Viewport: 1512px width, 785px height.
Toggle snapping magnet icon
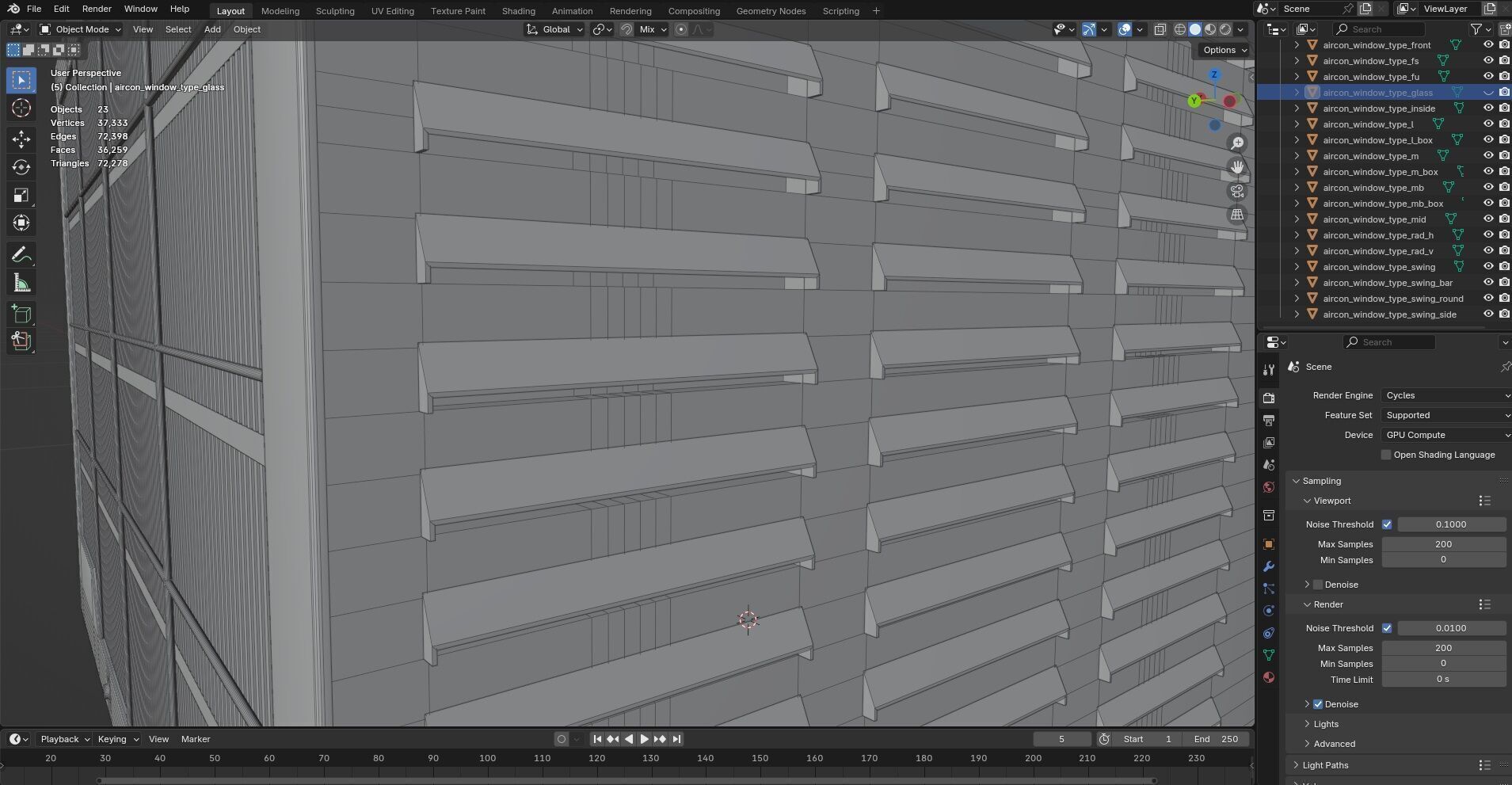[627, 29]
